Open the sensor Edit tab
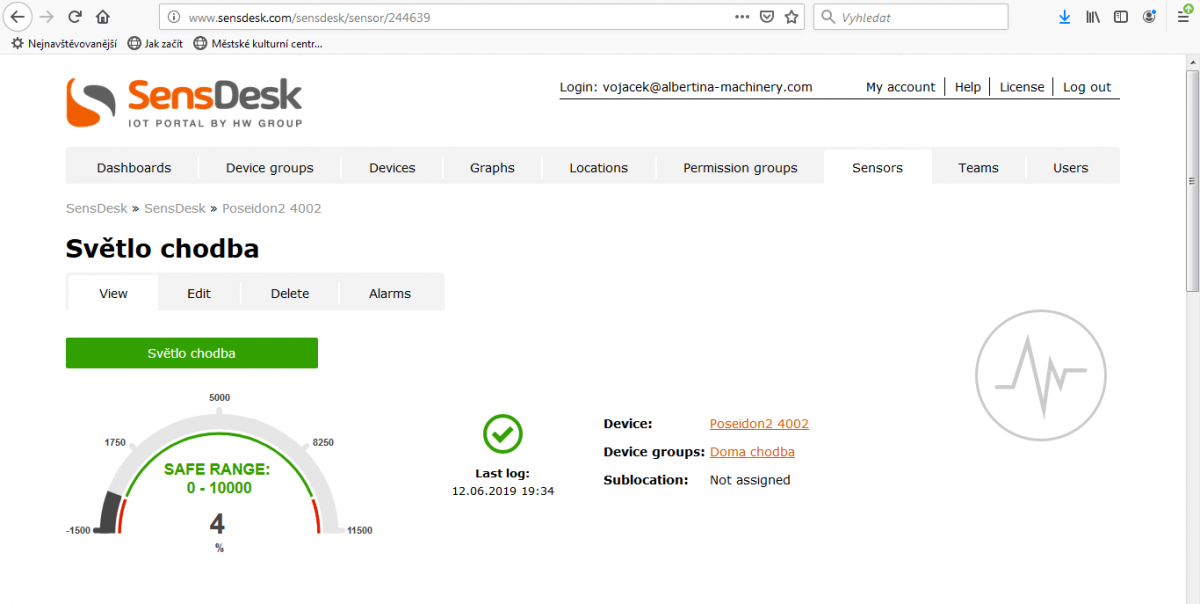 199,293
